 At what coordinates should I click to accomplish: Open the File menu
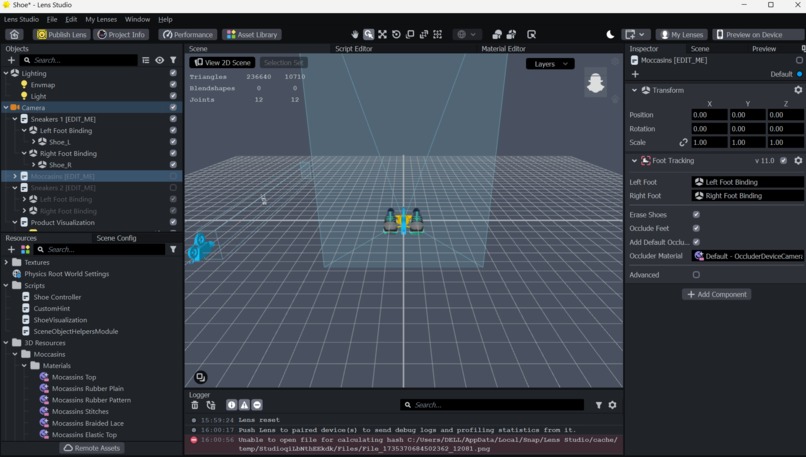(52, 20)
